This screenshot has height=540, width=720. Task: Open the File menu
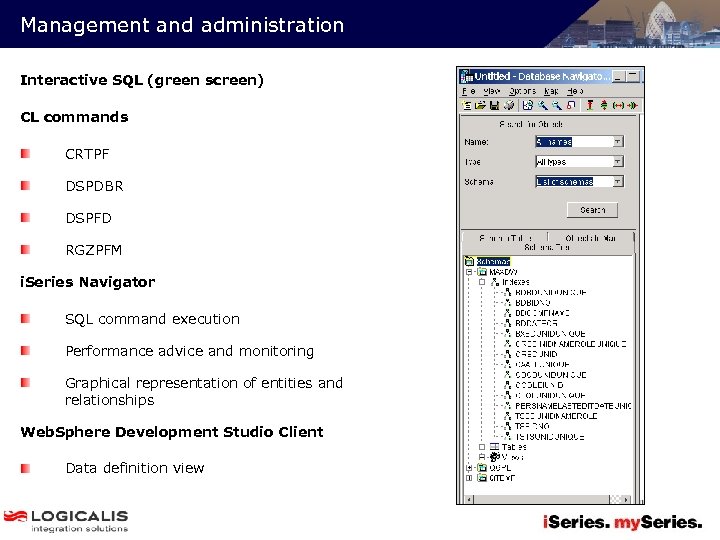click(x=469, y=91)
